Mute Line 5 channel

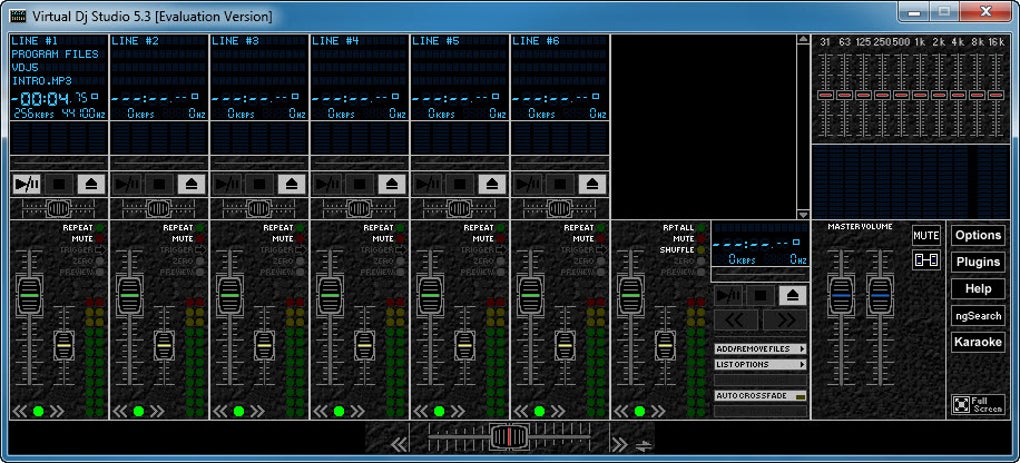tap(500, 239)
